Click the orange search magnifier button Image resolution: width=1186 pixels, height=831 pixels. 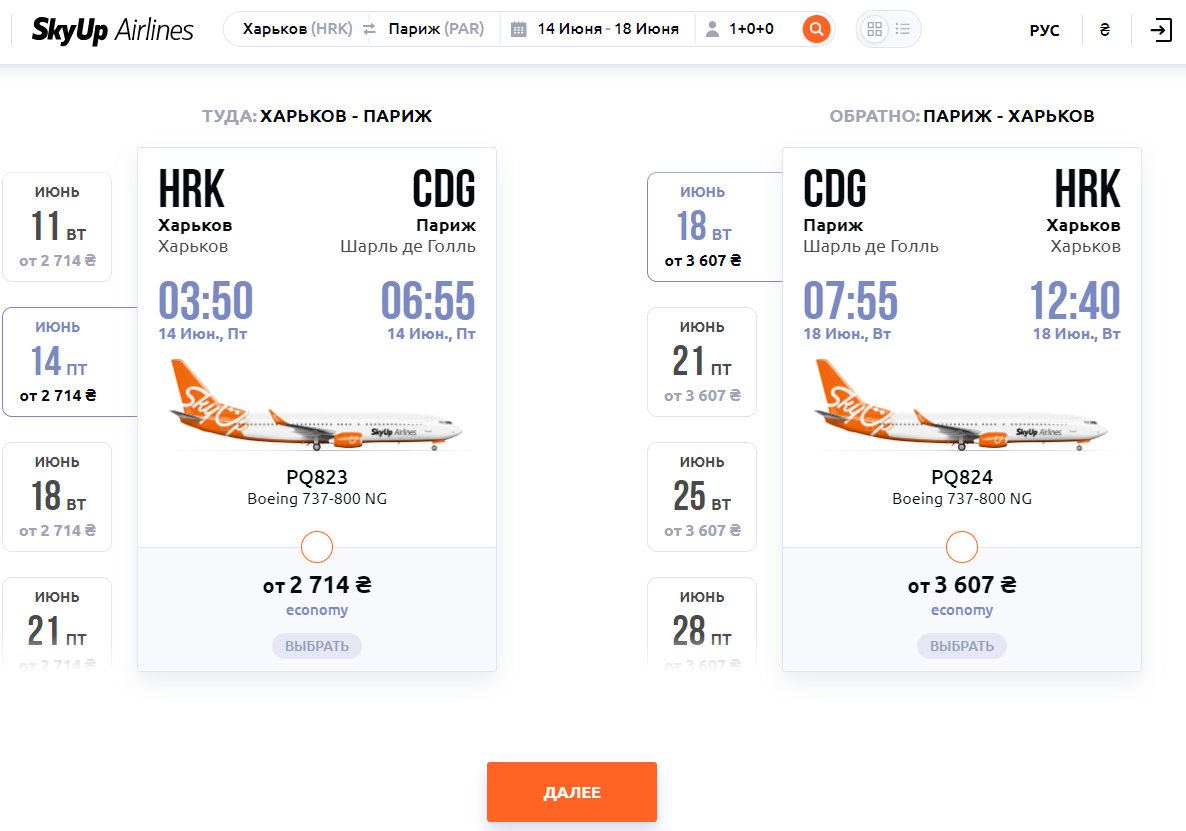point(817,29)
